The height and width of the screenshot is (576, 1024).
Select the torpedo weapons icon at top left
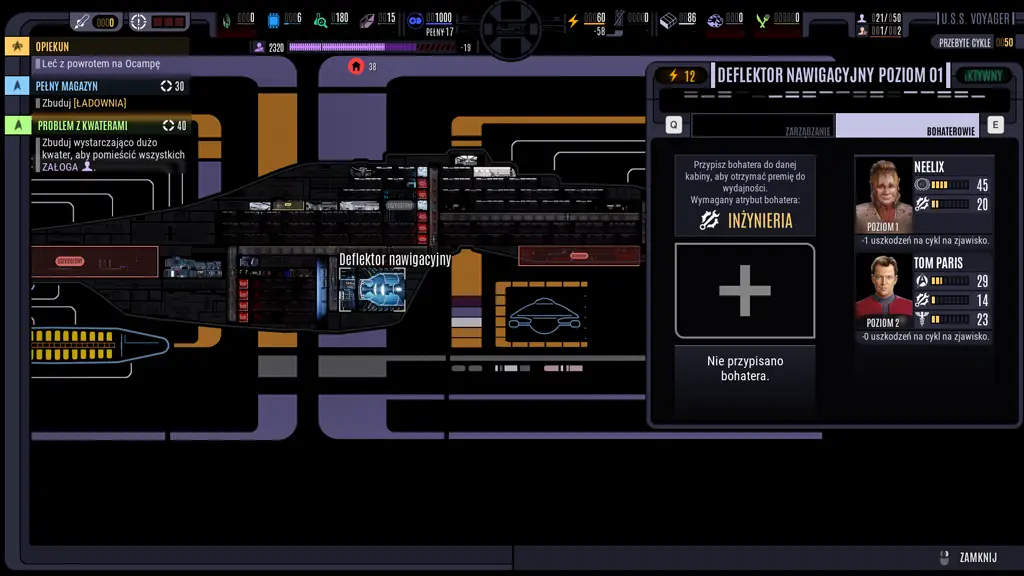[81, 21]
